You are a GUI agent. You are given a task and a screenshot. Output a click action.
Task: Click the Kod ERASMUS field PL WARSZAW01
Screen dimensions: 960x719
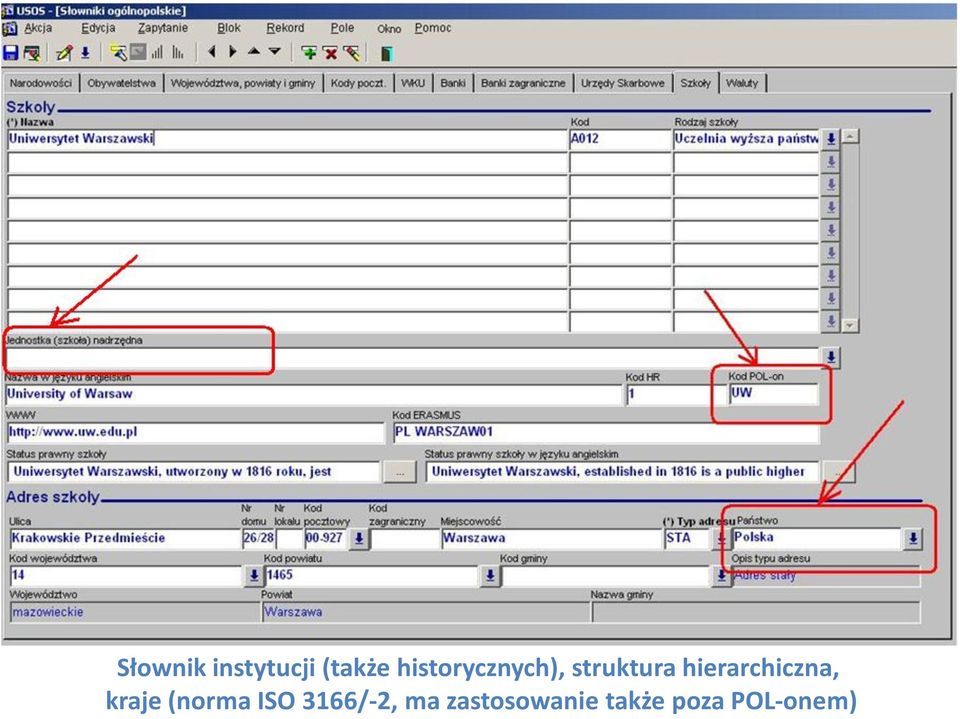[x=606, y=432]
